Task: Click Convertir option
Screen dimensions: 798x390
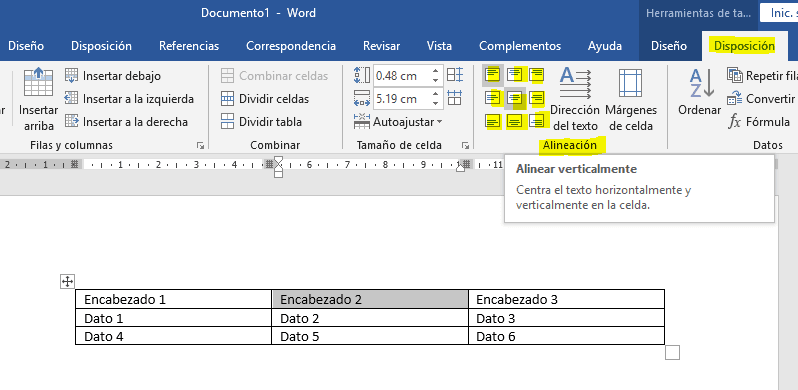Action: 762,99
